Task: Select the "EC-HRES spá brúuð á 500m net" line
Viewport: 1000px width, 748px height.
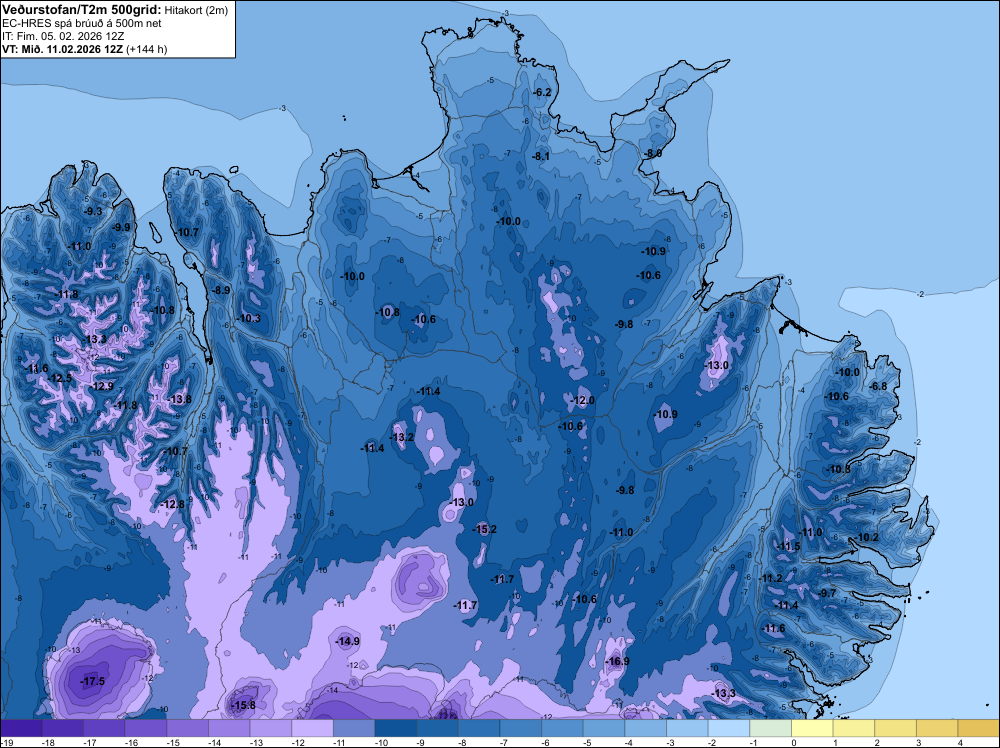Action: (82, 23)
